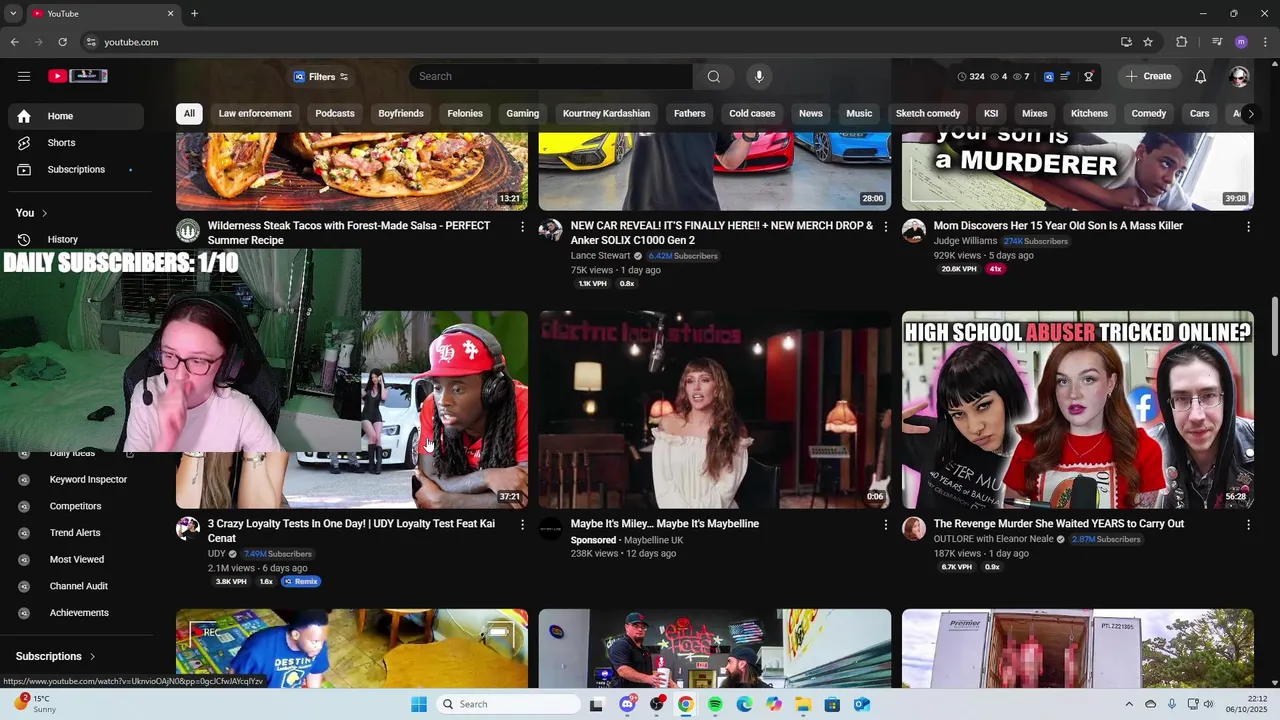Bookmark this tab with the star icon
The image size is (1280, 720).
1148,42
